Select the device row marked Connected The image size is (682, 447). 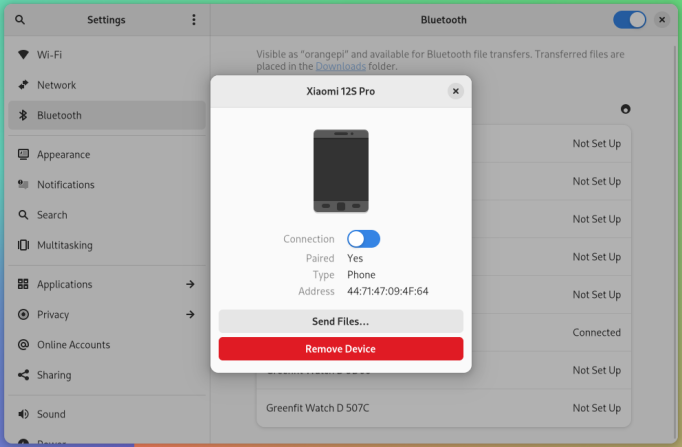(551, 333)
